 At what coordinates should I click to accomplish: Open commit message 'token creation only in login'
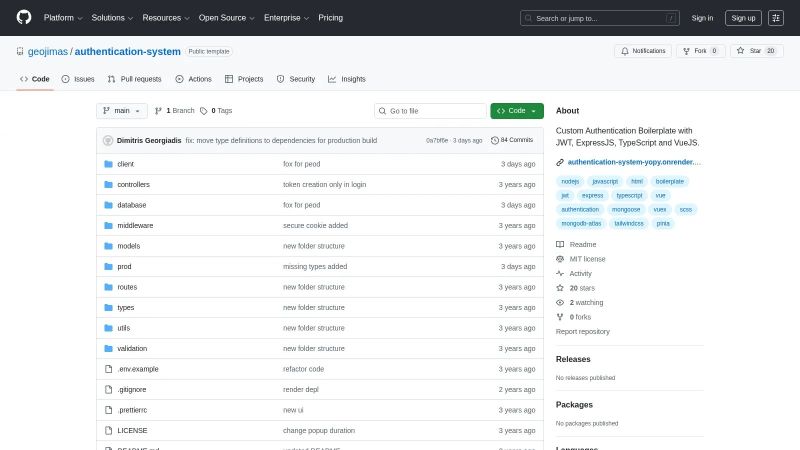click(x=324, y=185)
